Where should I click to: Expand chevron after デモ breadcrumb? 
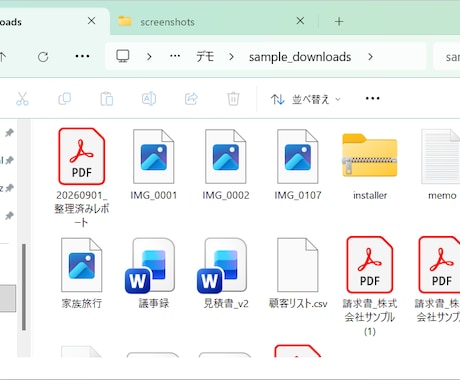click(x=231, y=57)
